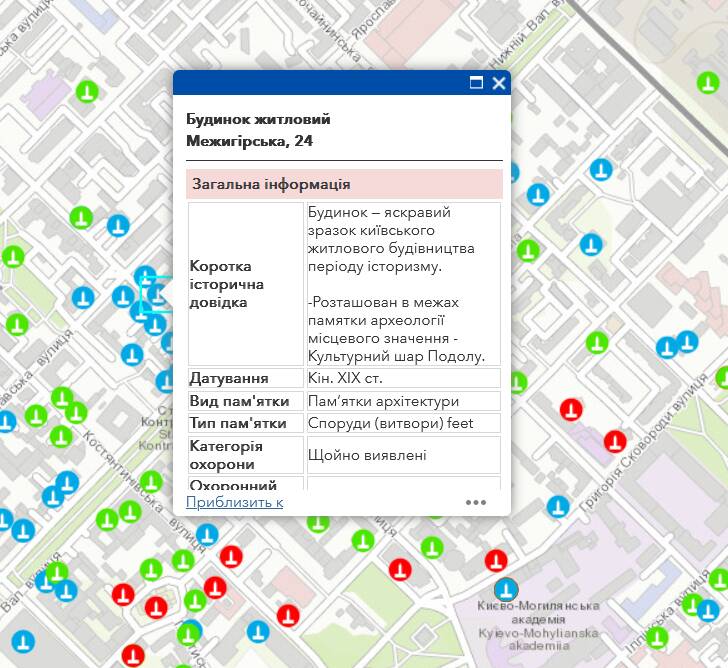This screenshot has width=728, height=668.
Task: Select green marker in the map's top-left area
Action: [88, 92]
